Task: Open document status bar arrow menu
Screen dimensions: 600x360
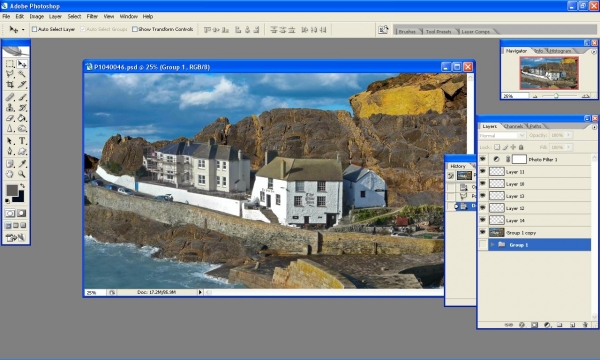Action: (200, 292)
